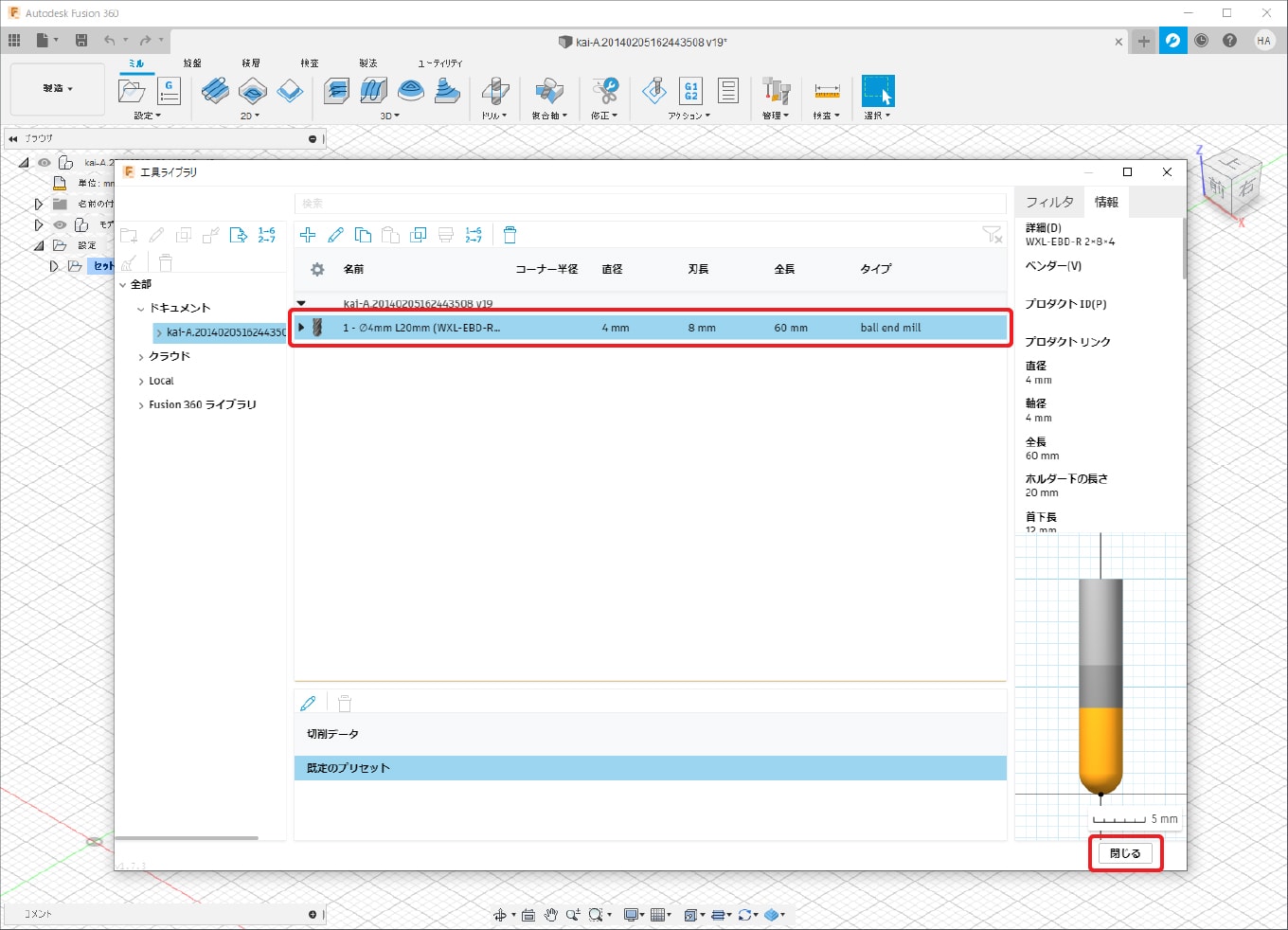Image resolution: width=1288 pixels, height=930 pixels.
Task: Click the drill tool icon in the ribbon
Action: coord(494,92)
